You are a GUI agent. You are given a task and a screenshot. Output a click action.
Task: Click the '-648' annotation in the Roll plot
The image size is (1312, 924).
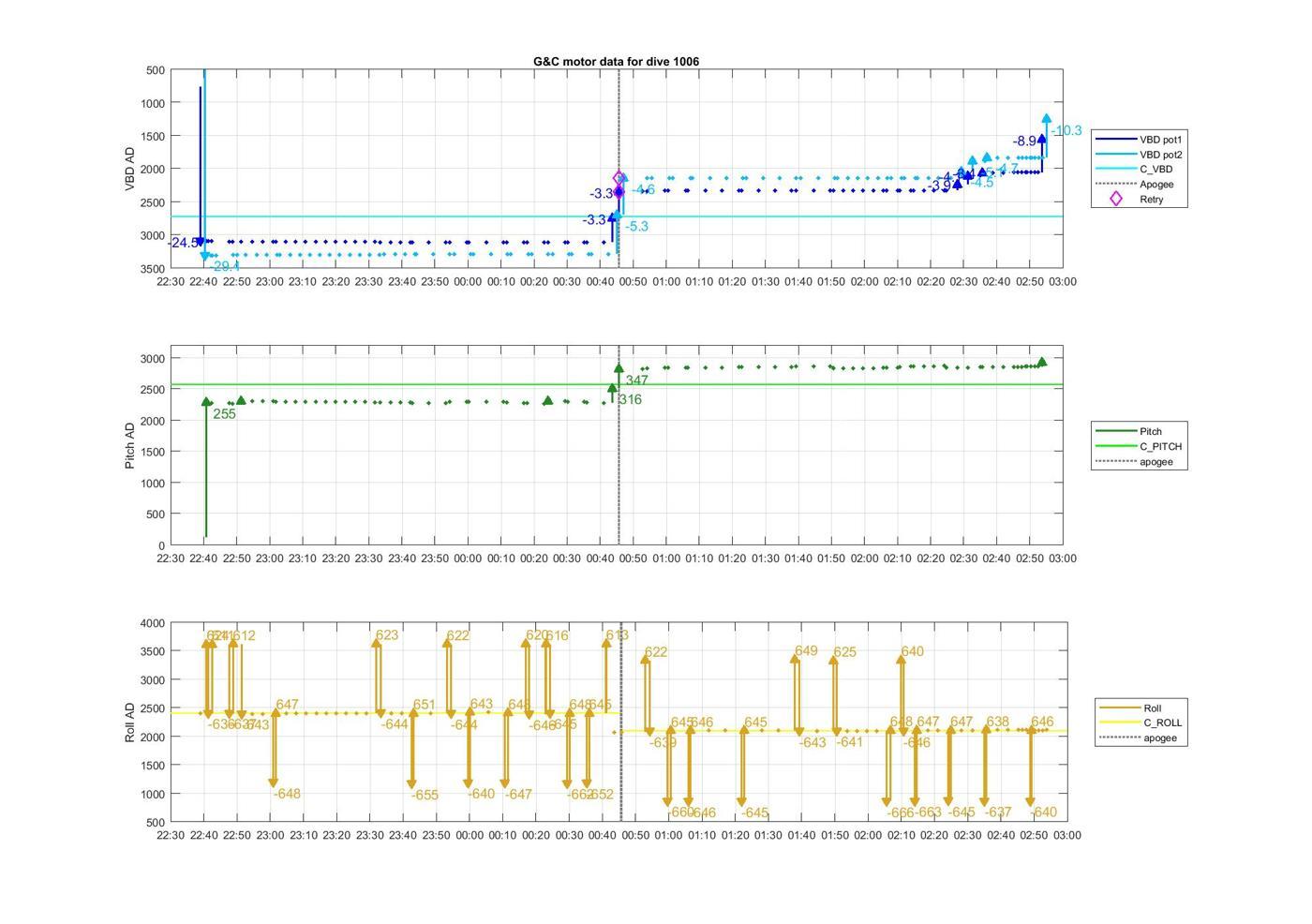click(287, 794)
